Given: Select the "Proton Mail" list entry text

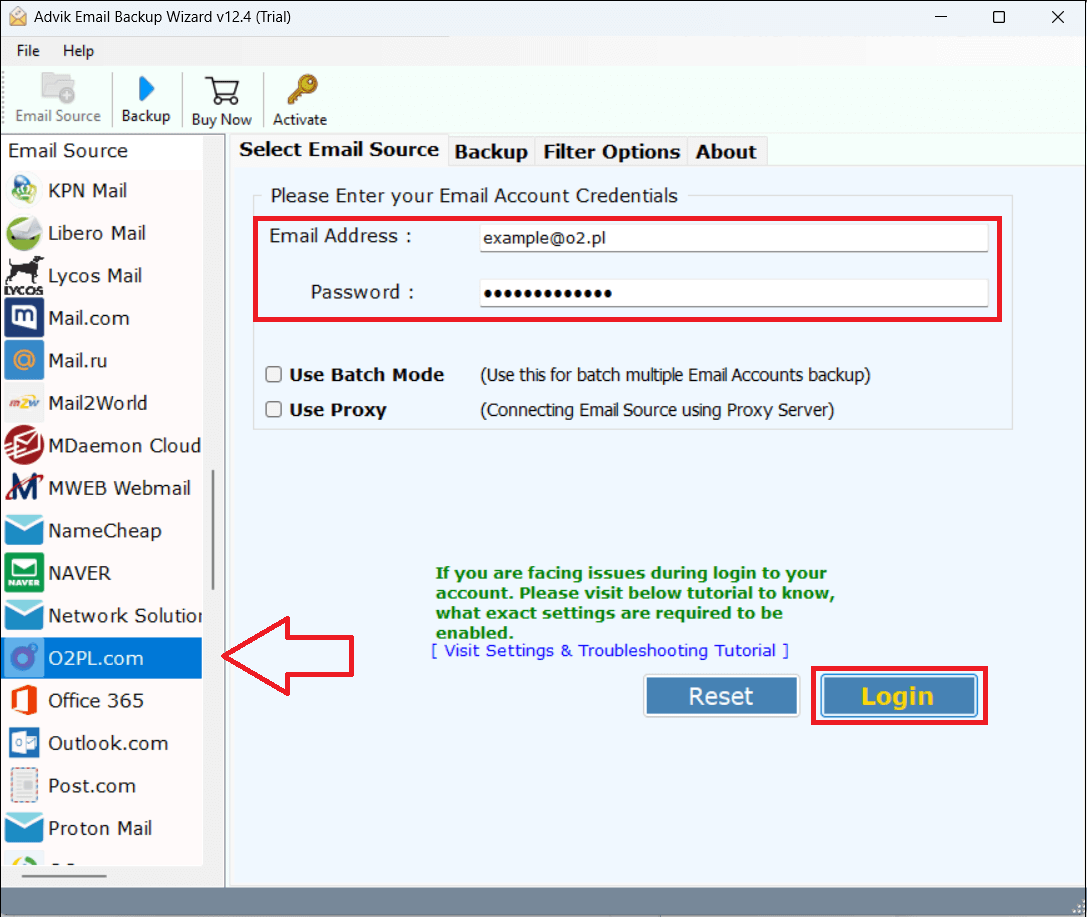Looking at the screenshot, I should [100, 828].
